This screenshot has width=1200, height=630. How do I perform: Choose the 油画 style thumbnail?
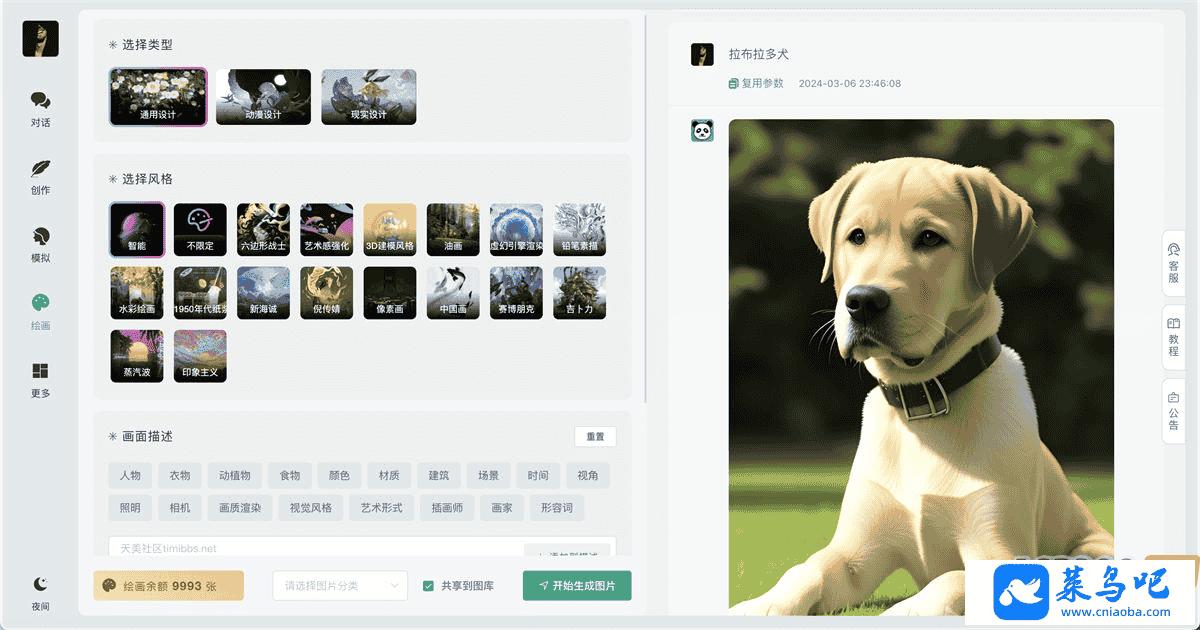pyautogui.click(x=453, y=229)
